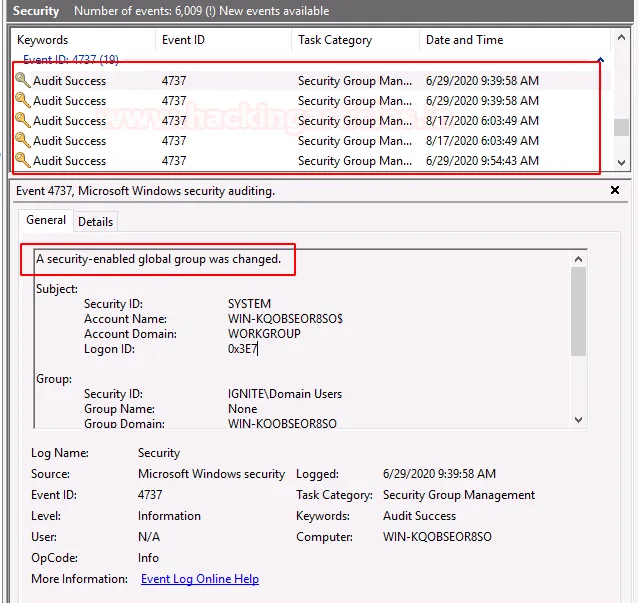Collapse the Event ID 4737 group chevron

click(600, 61)
